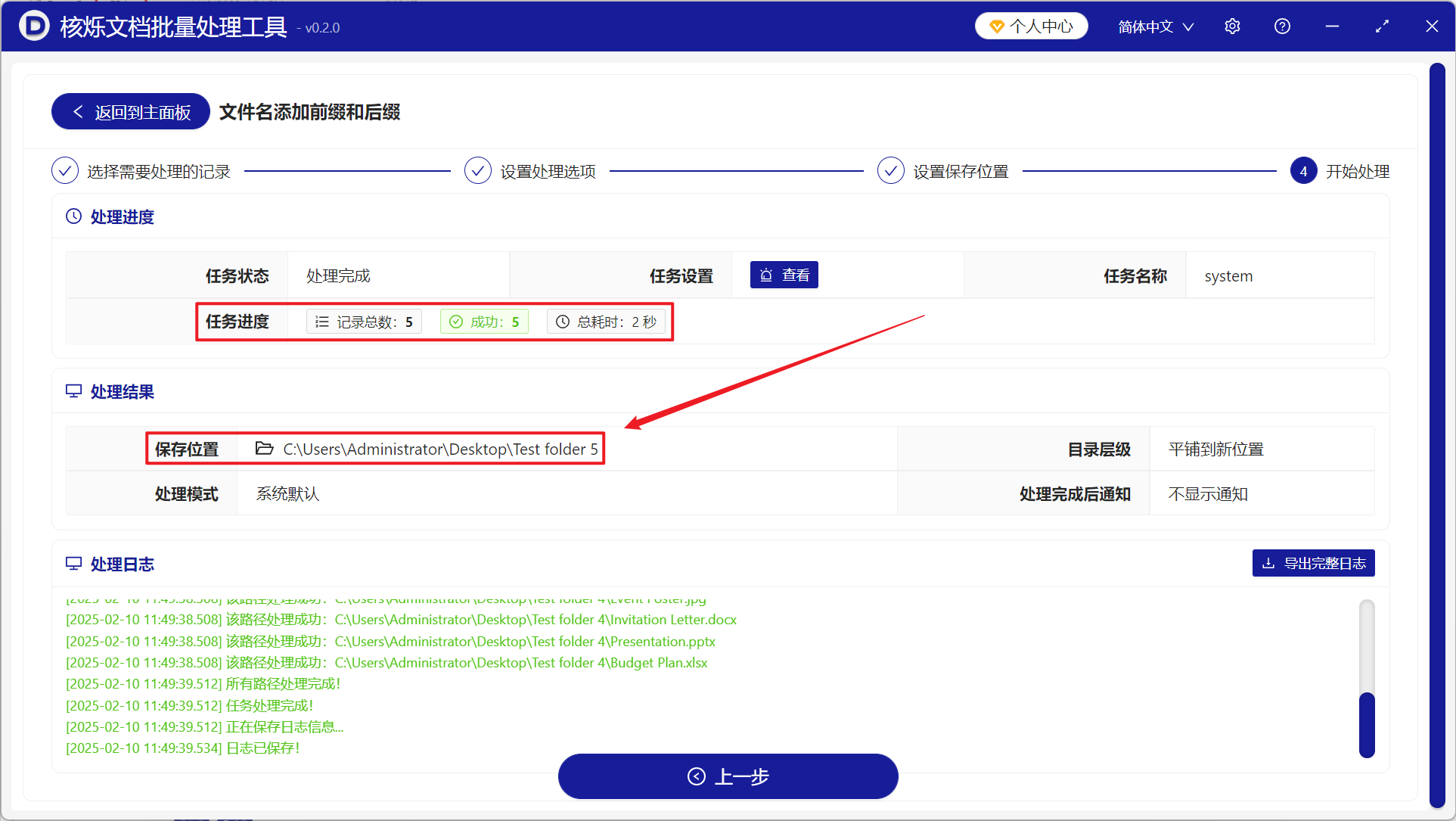Viewport: 1456px width, 821px height.
Task: Click the list icon next to 记录总数
Action: tap(322, 322)
